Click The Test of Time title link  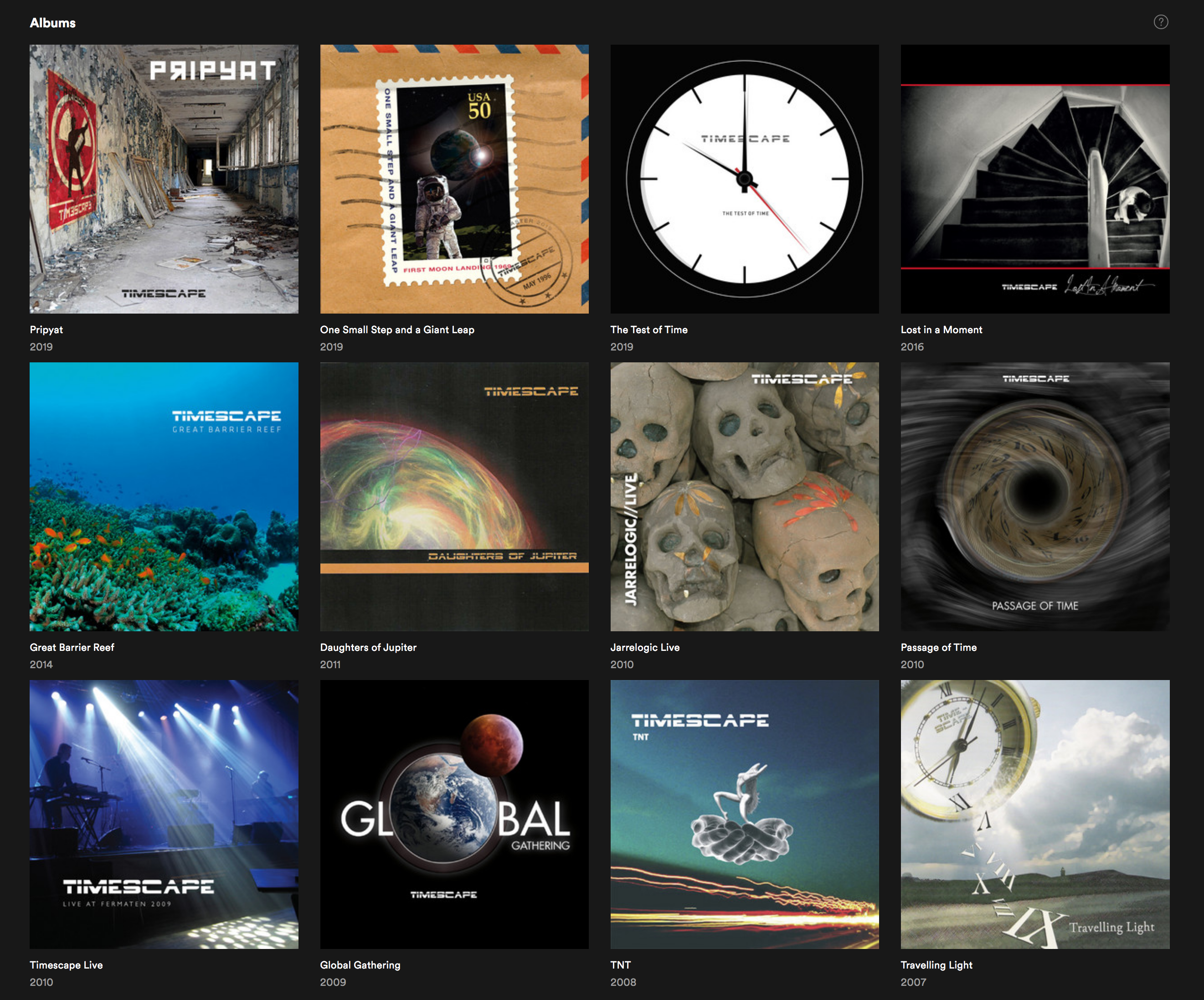[x=649, y=330]
